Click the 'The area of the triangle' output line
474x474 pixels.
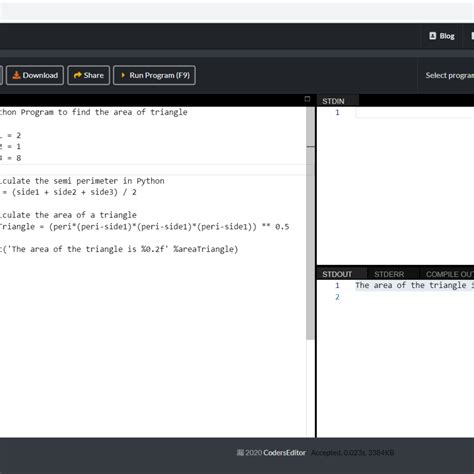tap(415, 285)
